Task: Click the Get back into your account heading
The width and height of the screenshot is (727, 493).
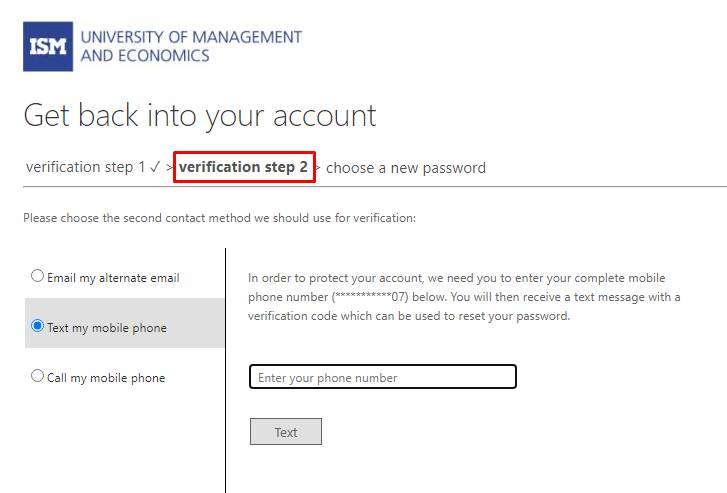Action: (x=200, y=116)
